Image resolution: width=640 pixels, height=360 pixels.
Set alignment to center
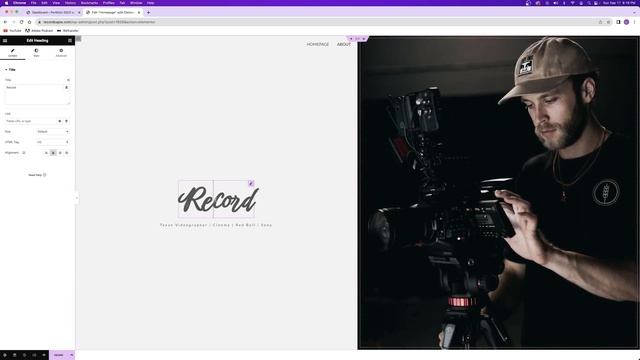[x=53, y=153]
